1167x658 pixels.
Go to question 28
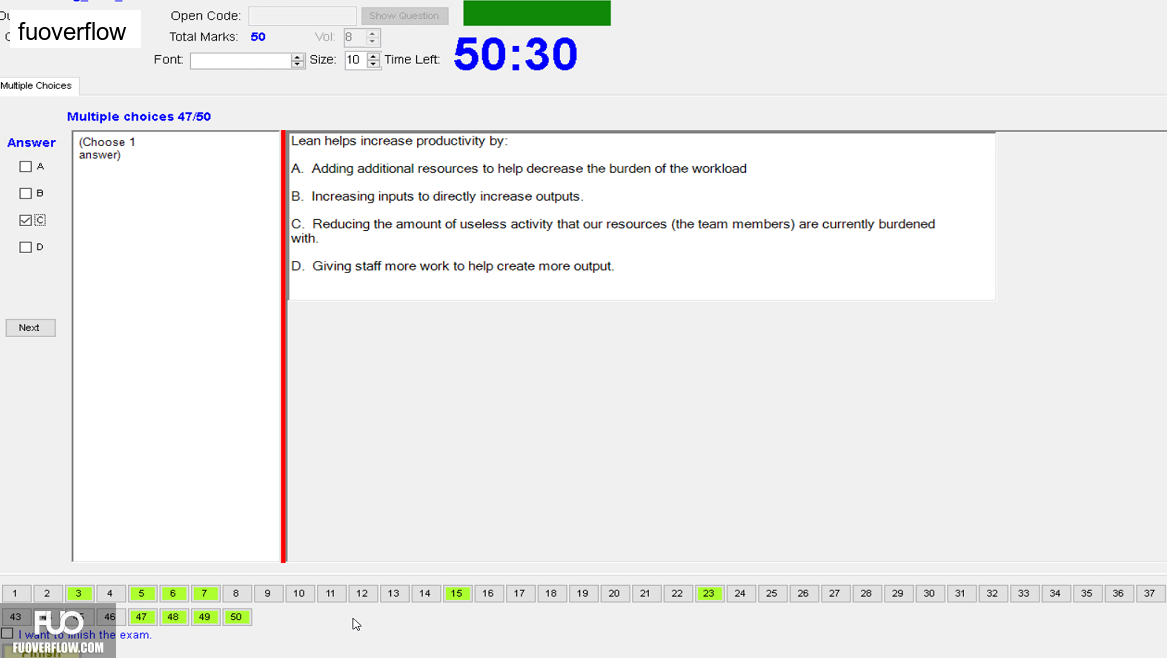[x=866, y=593]
